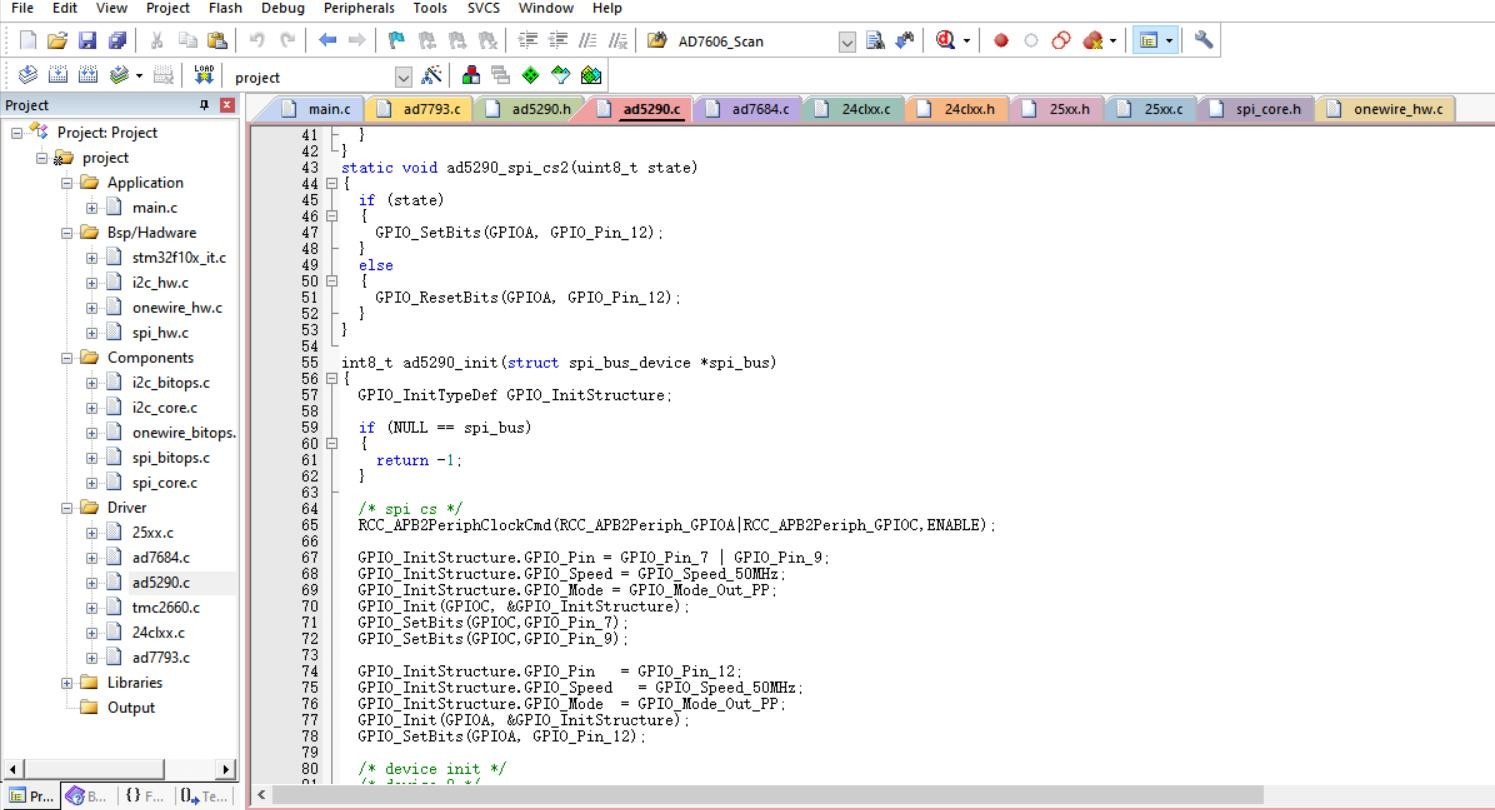
Task: Toggle the project window layout icon
Action: click(1149, 40)
